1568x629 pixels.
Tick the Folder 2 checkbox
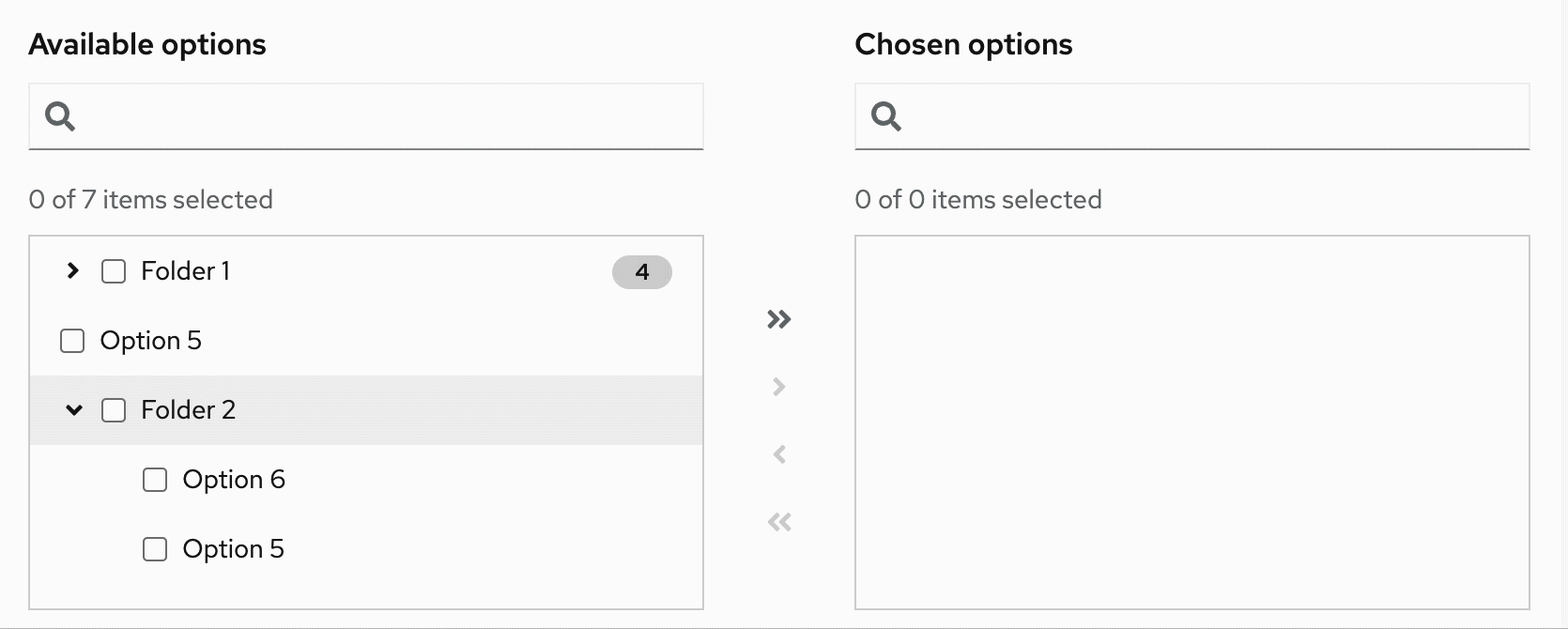coord(114,410)
